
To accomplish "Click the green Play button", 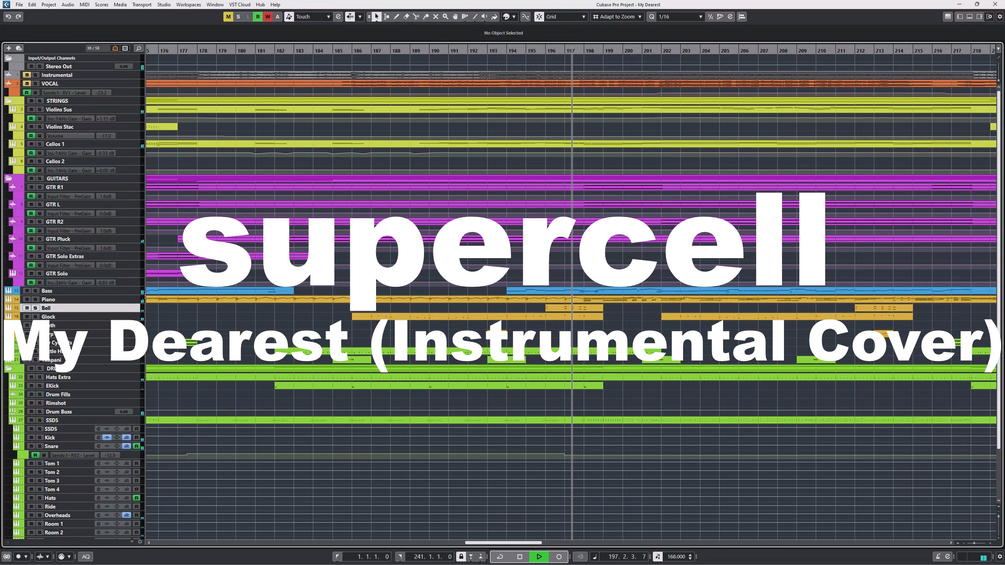I will click(x=539, y=556).
